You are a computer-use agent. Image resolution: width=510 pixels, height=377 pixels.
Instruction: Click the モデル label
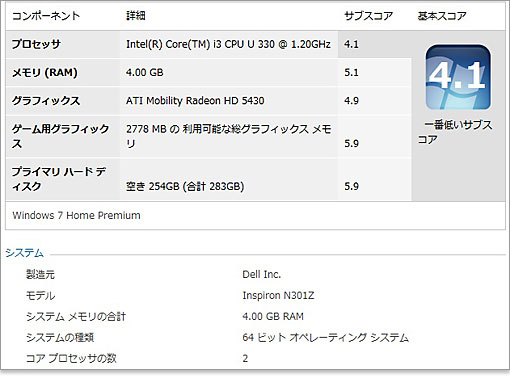click(x=41, y=295)
